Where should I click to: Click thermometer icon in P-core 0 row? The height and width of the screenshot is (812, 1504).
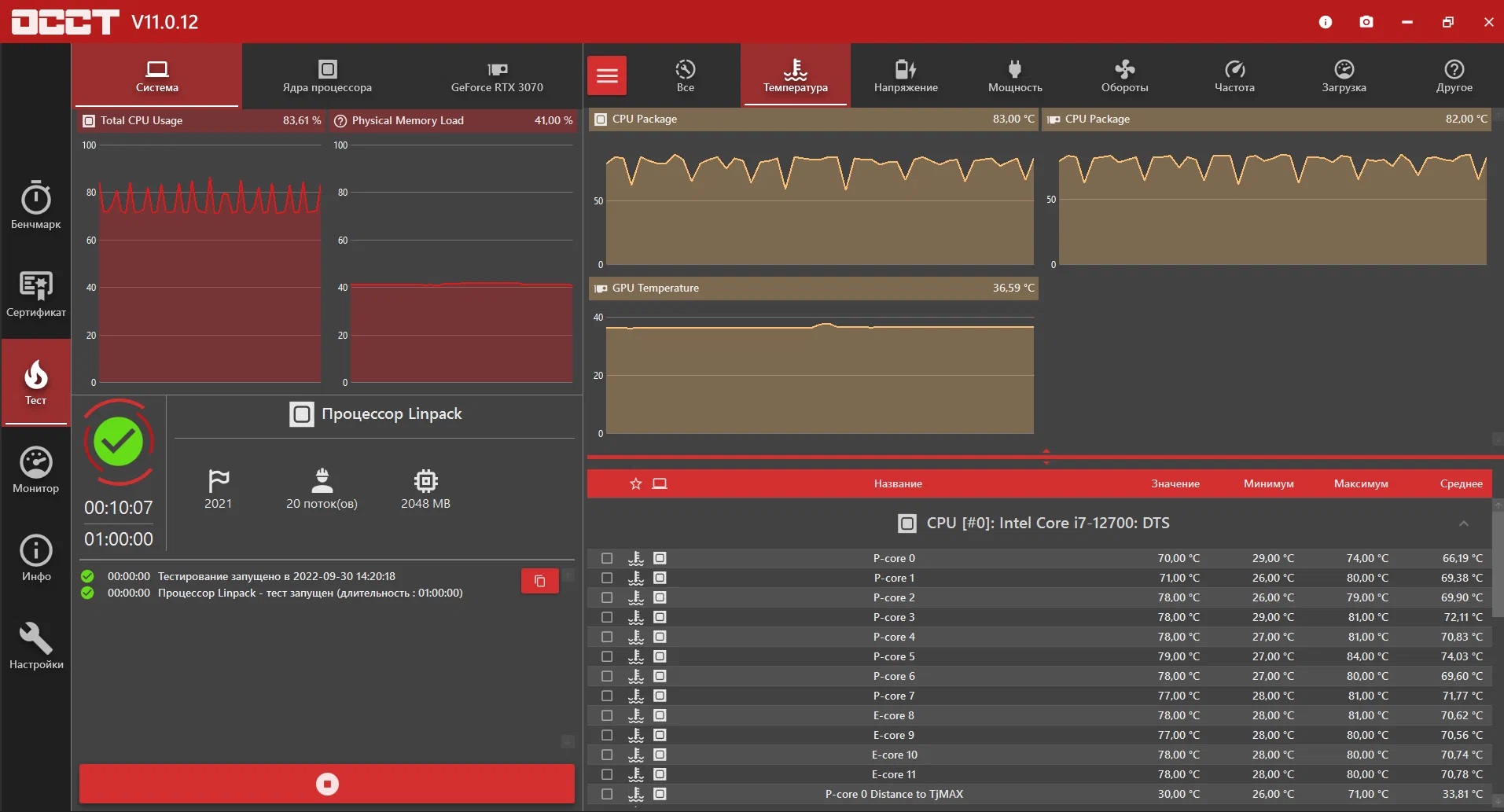[x=636, y=558]
